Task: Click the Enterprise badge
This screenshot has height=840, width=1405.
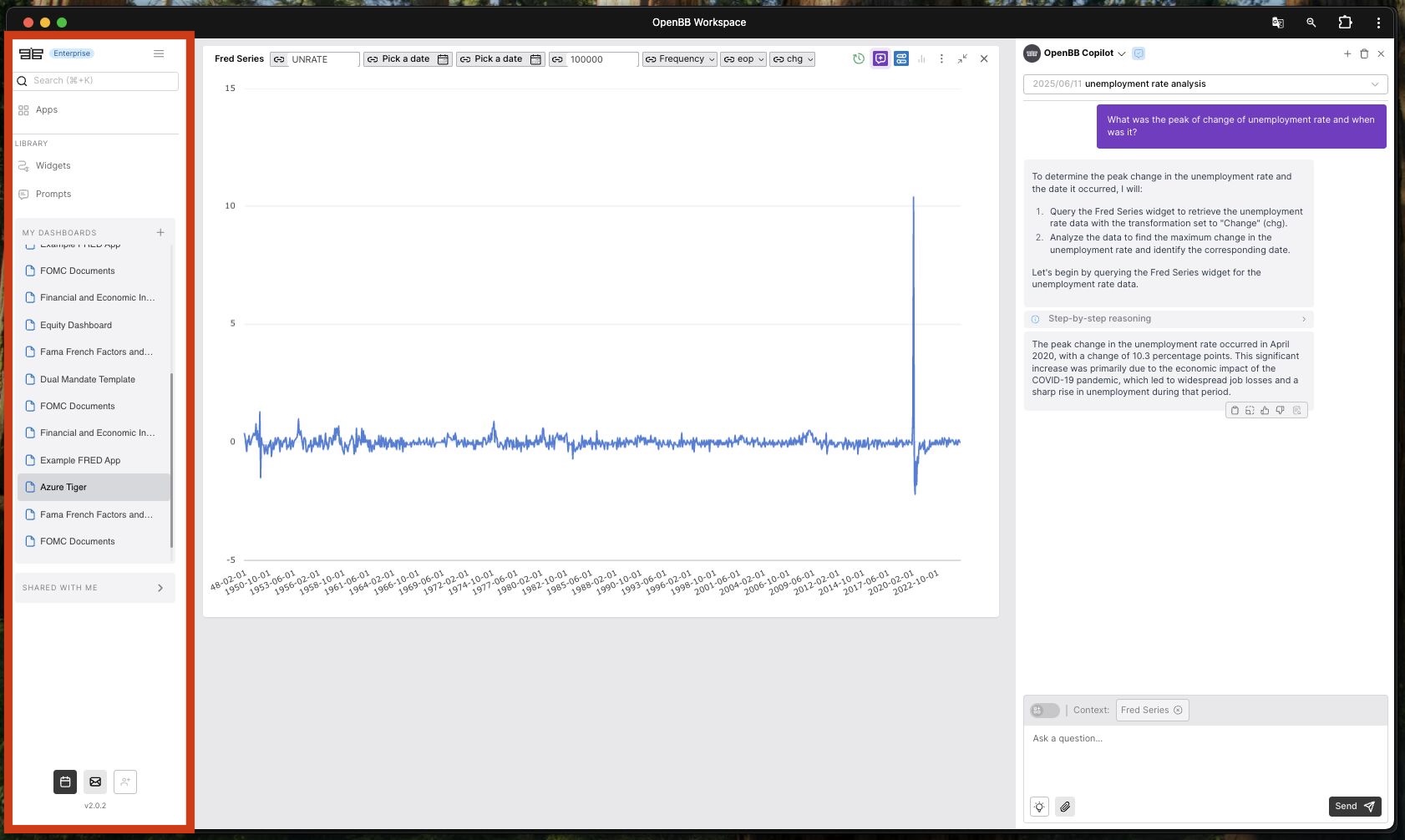Action: pyautogui.click(x=72, y=53)
